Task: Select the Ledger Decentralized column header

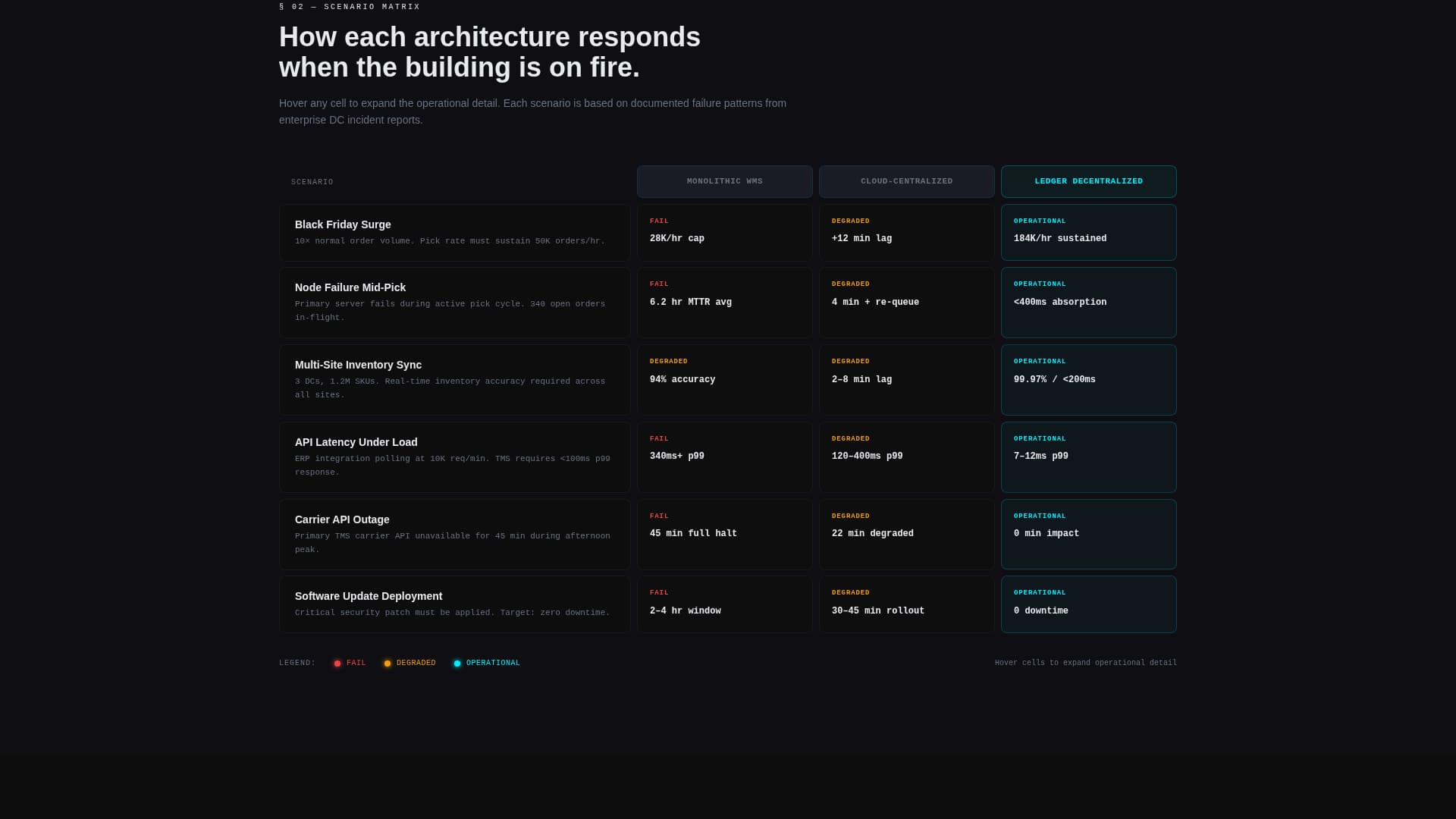Action: point(1088,181)
